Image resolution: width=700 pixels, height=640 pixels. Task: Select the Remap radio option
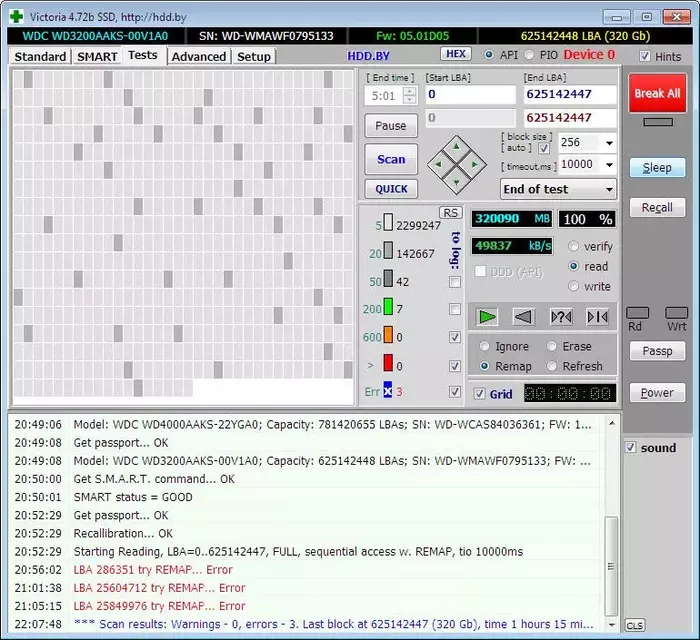pos(484,366)
